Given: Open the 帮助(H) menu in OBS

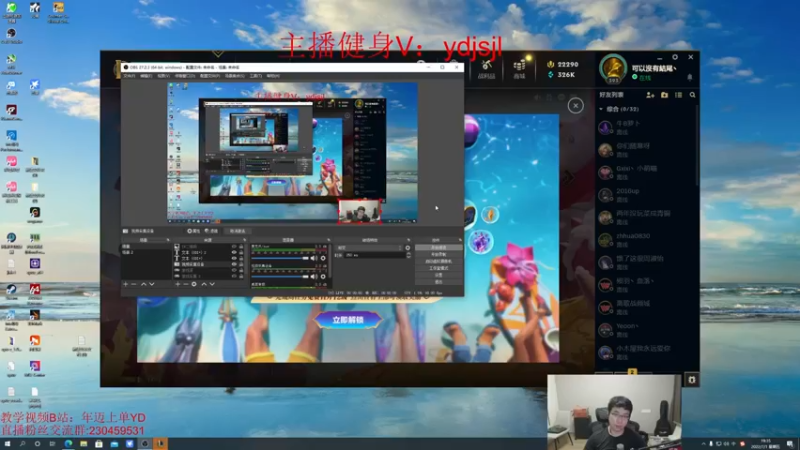Looking at the screenshot, I should [x=273, y=76].
